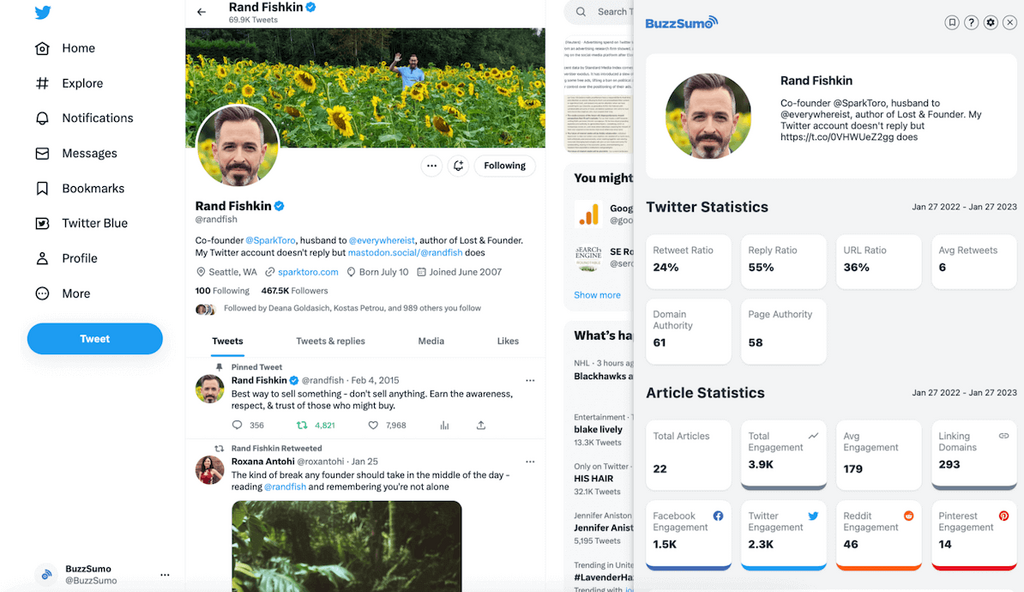Click the BuzzSumo help question mark icon
Image resolution: width=1024 pixels, height=592 pixels.
pos(971,23)
